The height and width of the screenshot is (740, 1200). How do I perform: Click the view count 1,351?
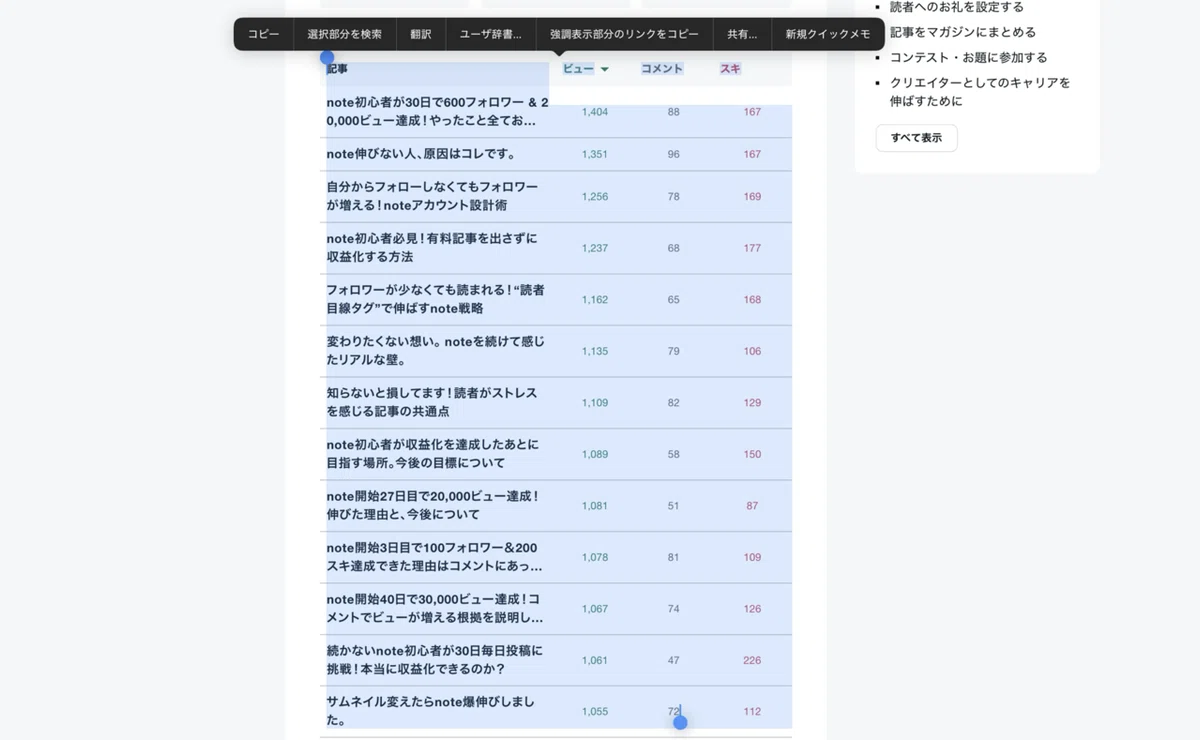point(595,154)
